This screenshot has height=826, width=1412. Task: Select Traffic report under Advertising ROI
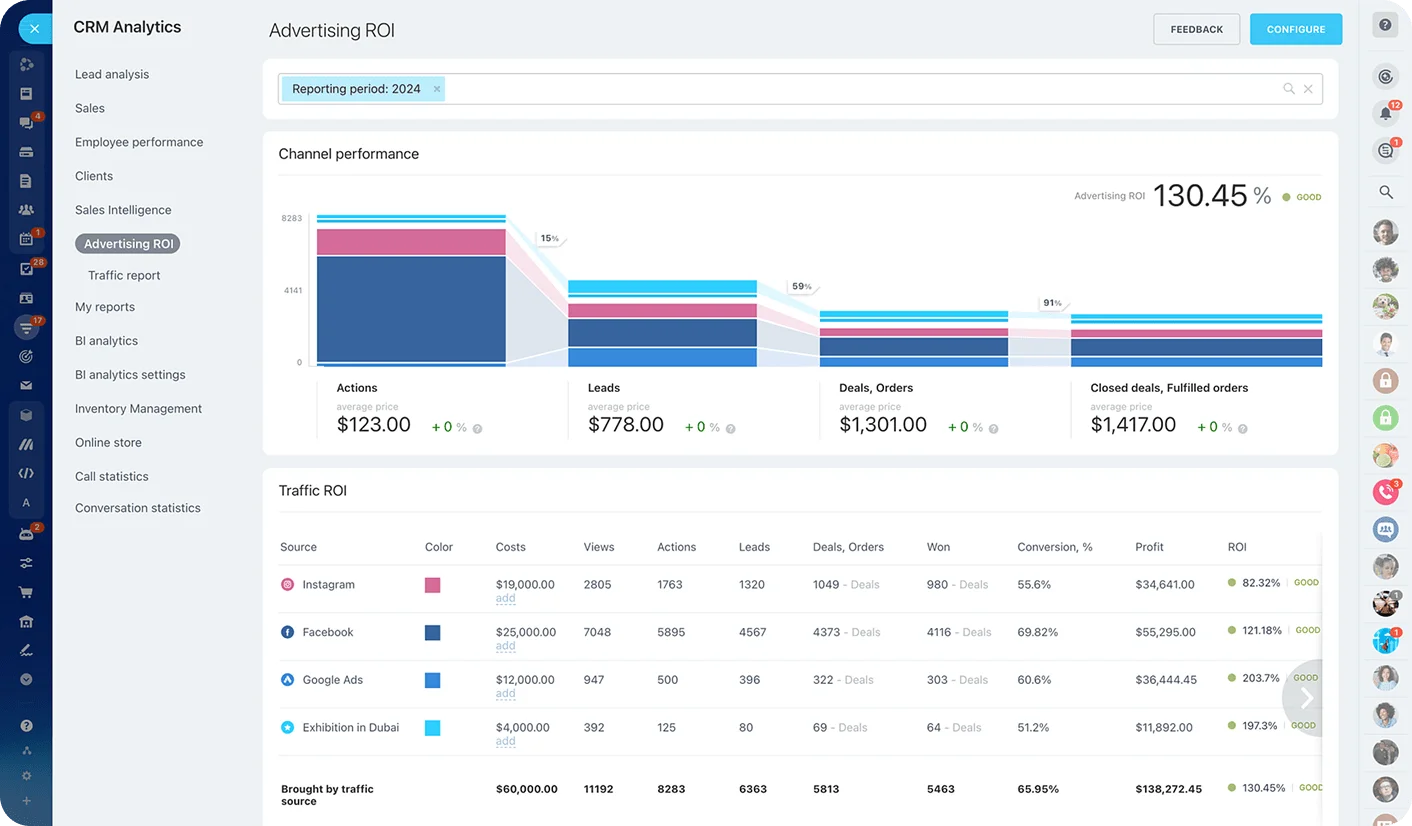[124, 275]
